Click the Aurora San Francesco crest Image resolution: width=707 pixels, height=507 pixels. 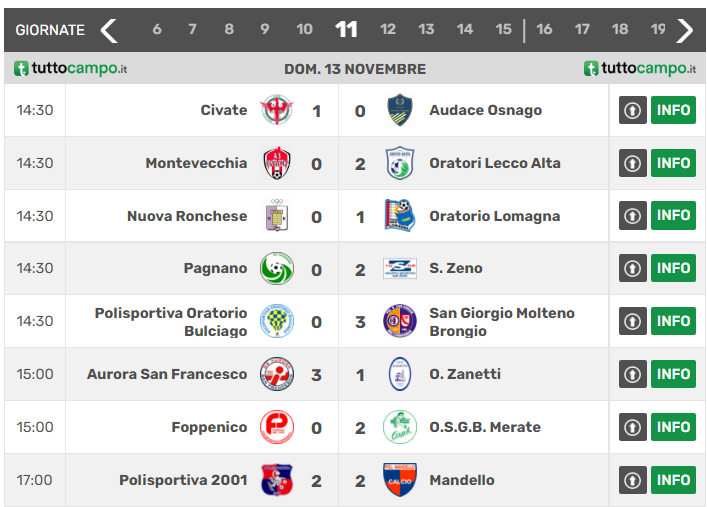coord(276,374)
